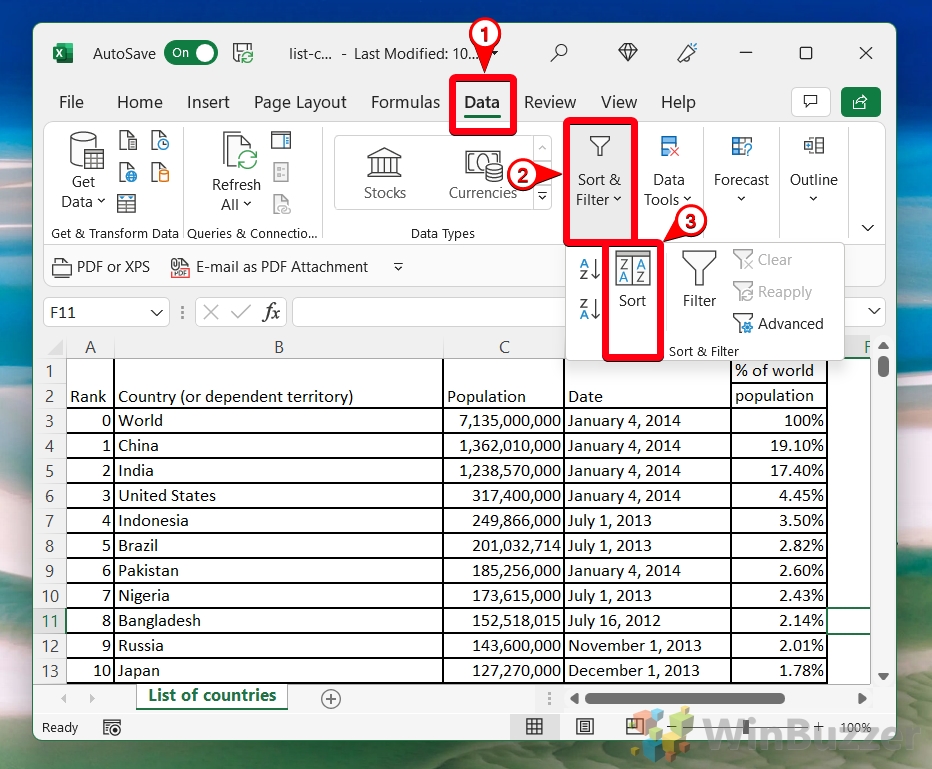Open the Advanced filter dialog
The image size is (932, 769).
tap(780, 323)
